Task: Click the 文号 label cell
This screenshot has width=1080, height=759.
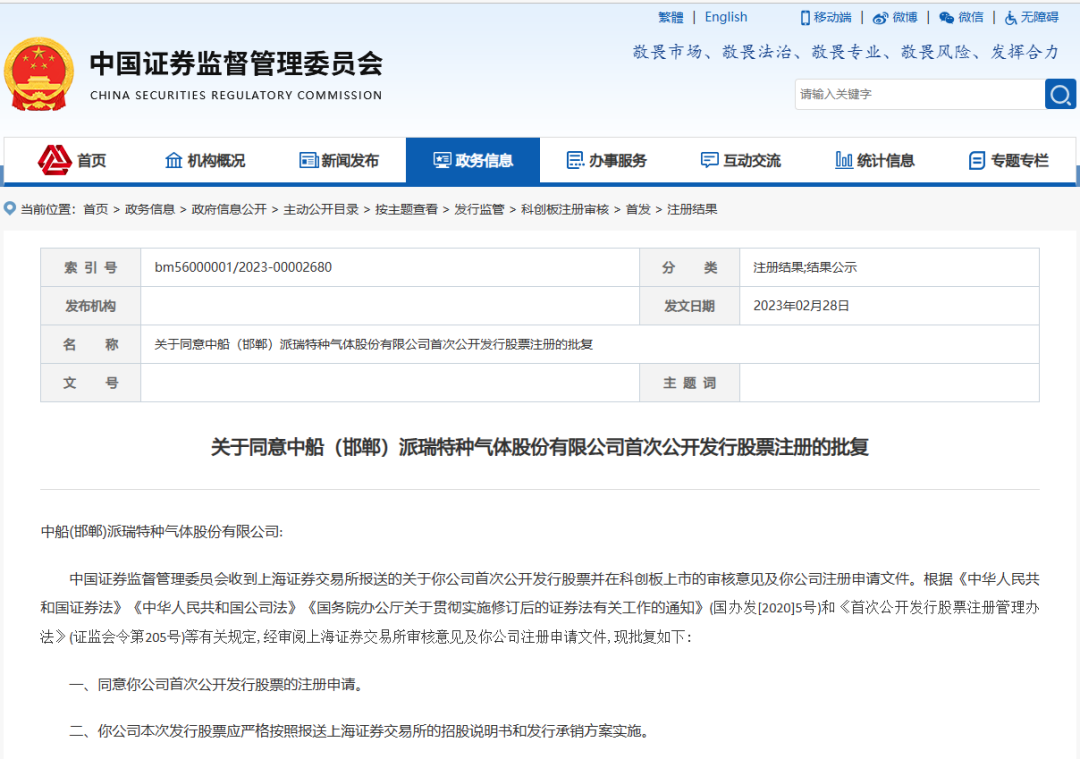Action: (90, 383)
